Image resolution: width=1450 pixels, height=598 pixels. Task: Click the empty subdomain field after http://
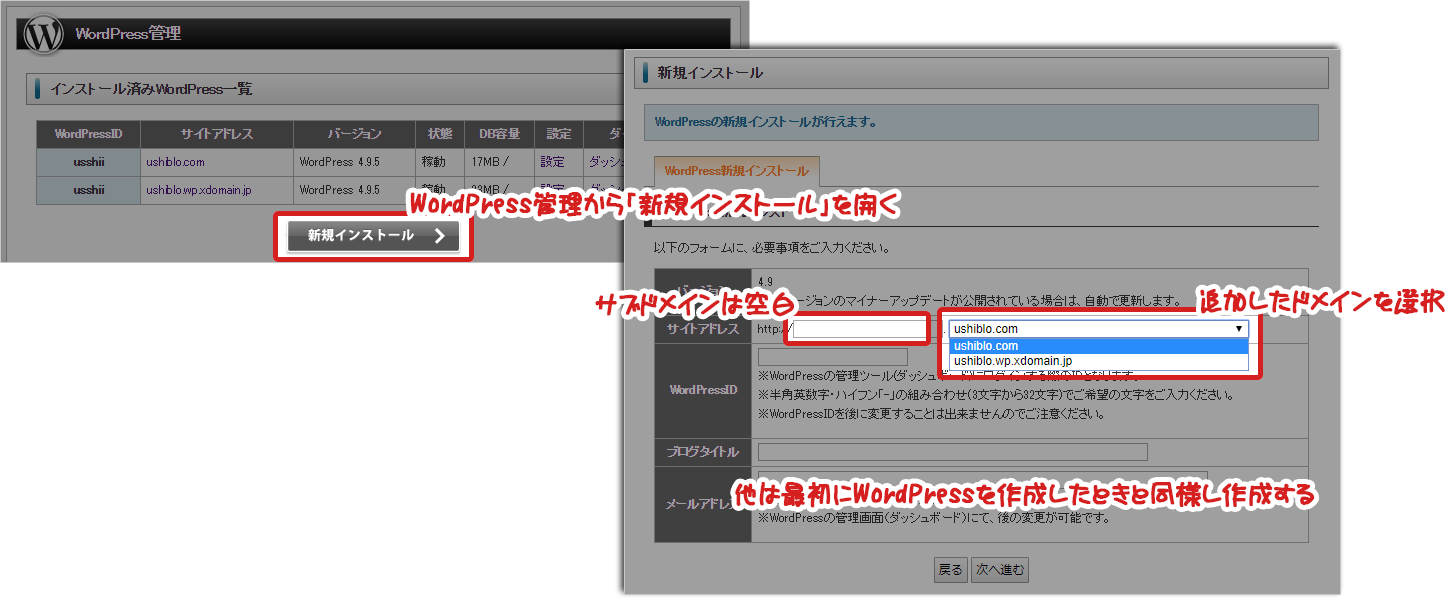(860, 329)
